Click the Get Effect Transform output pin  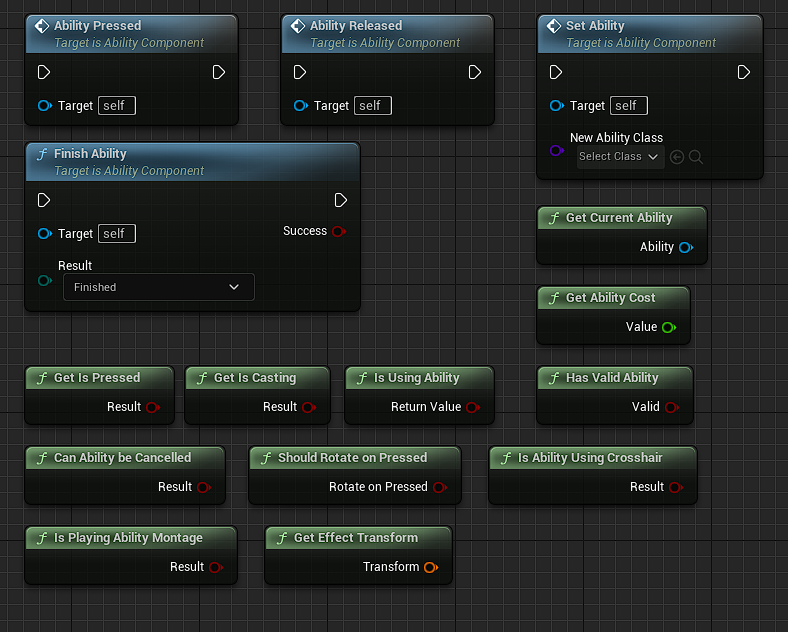coord(430,567)
